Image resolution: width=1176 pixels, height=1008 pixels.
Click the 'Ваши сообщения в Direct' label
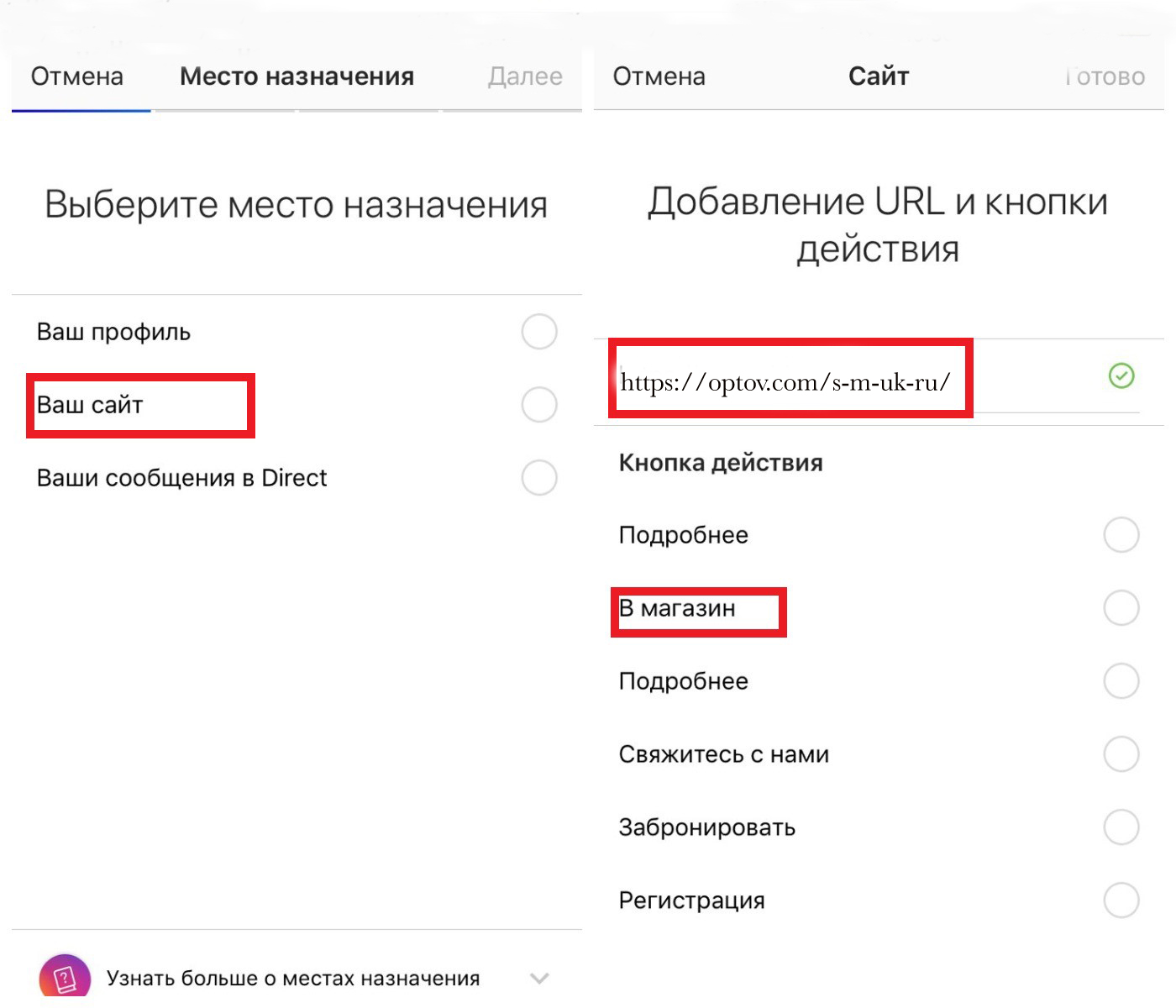pyautogui.click(x=181, y=478)
